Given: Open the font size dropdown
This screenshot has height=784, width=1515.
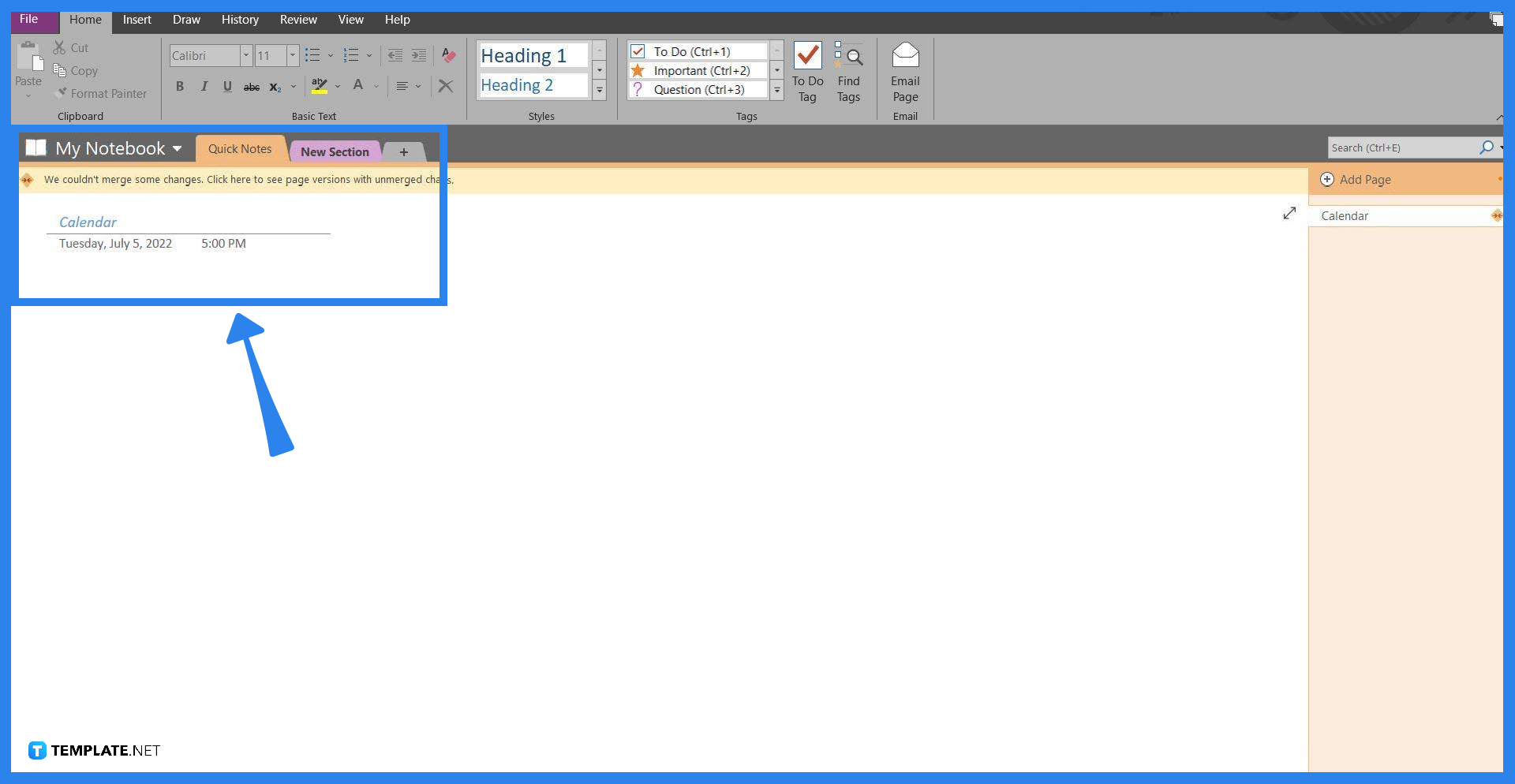Looking at the screenshot, I should 292,55.
